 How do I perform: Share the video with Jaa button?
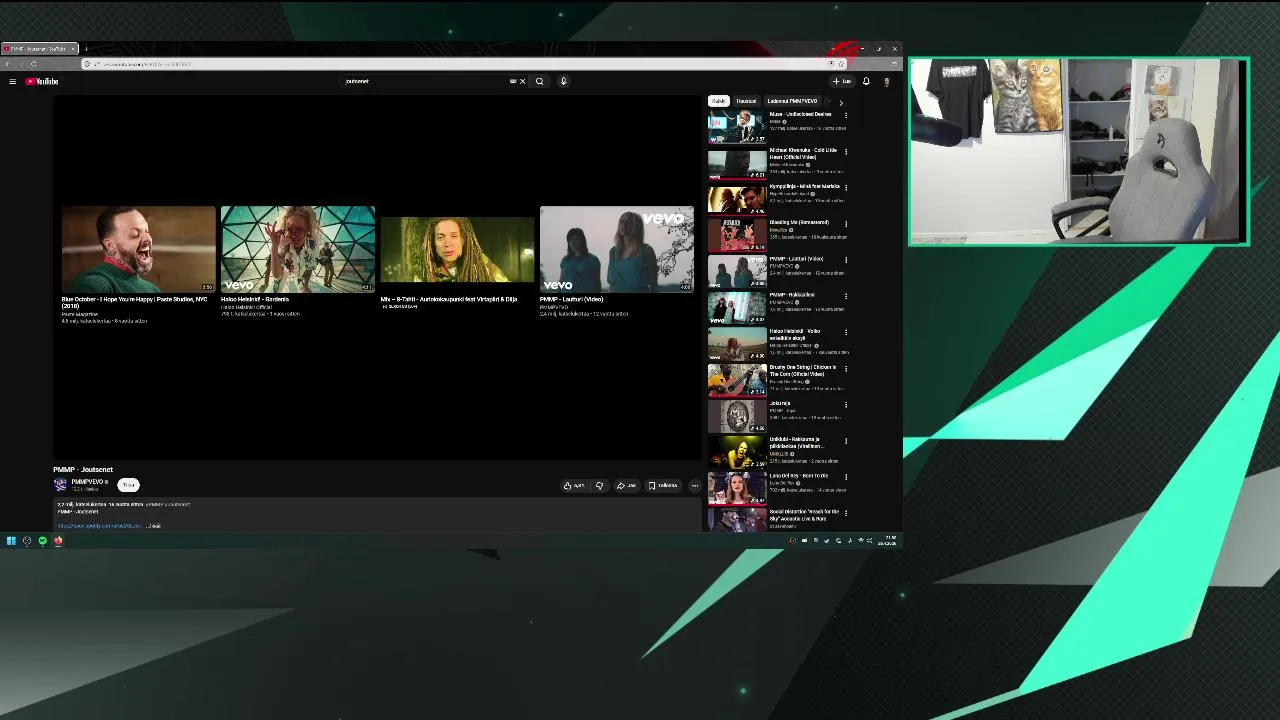627,486
